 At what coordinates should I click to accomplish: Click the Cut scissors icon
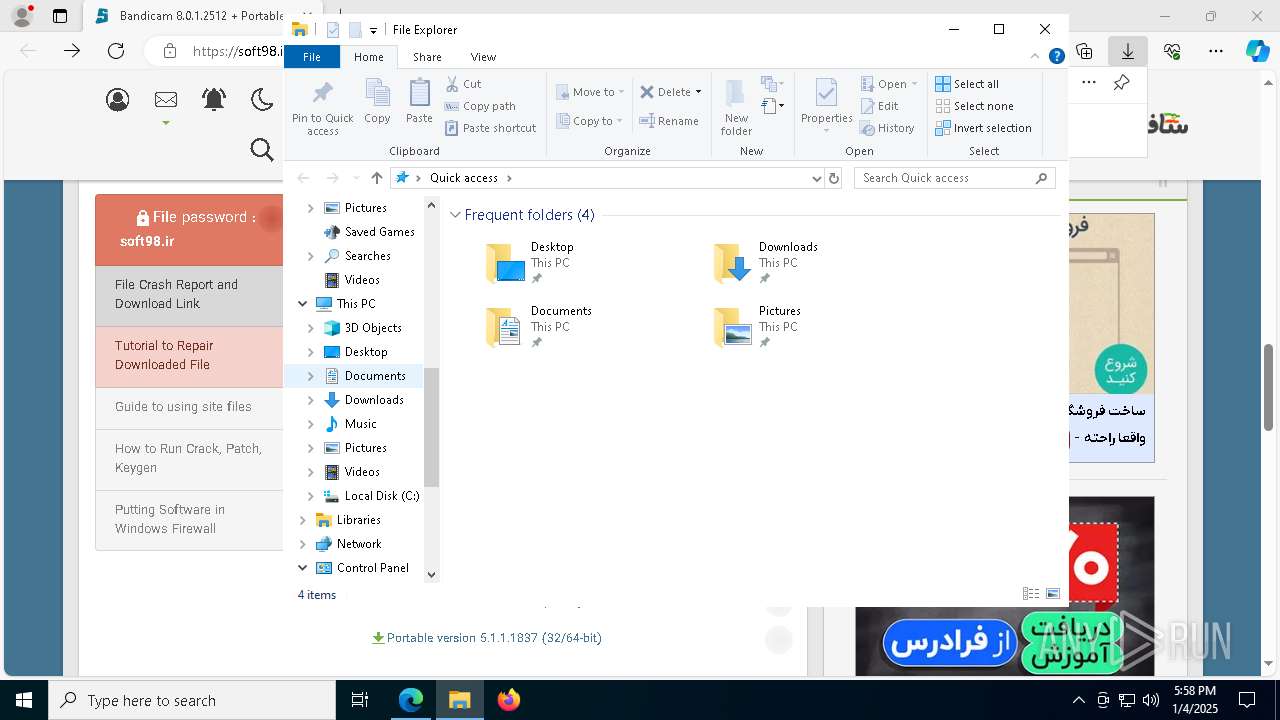452,84
